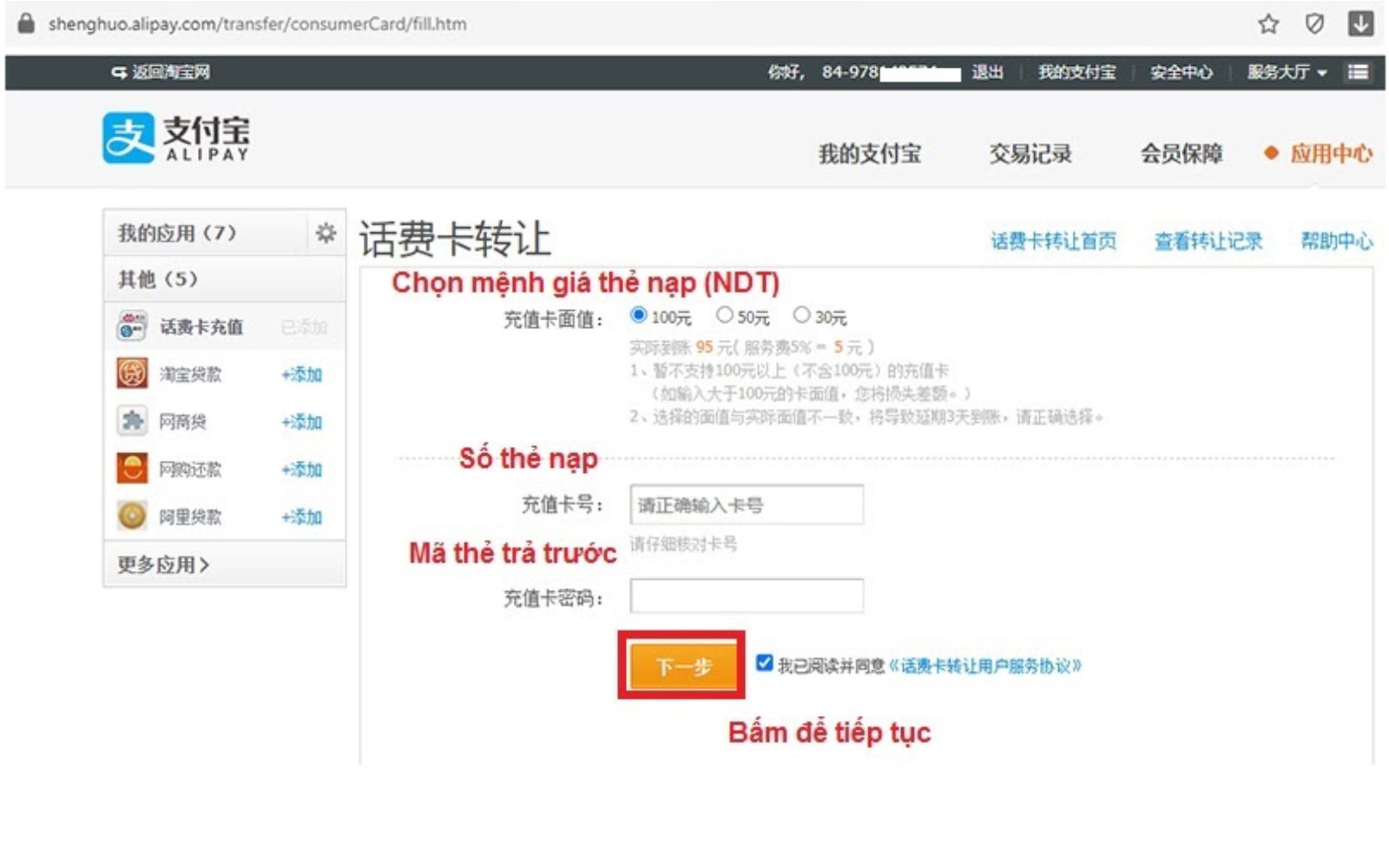Open 应用中心 navigation tab

pos(1330,154)
